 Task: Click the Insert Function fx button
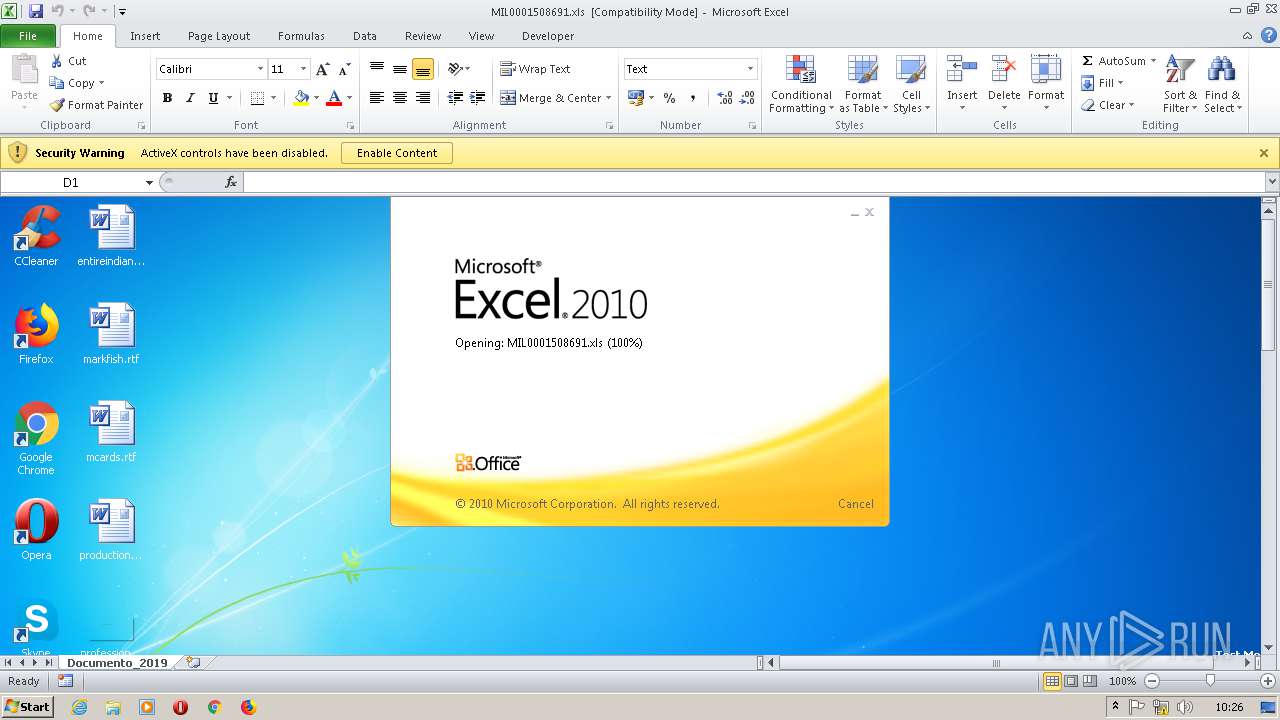tap(231, 182)
